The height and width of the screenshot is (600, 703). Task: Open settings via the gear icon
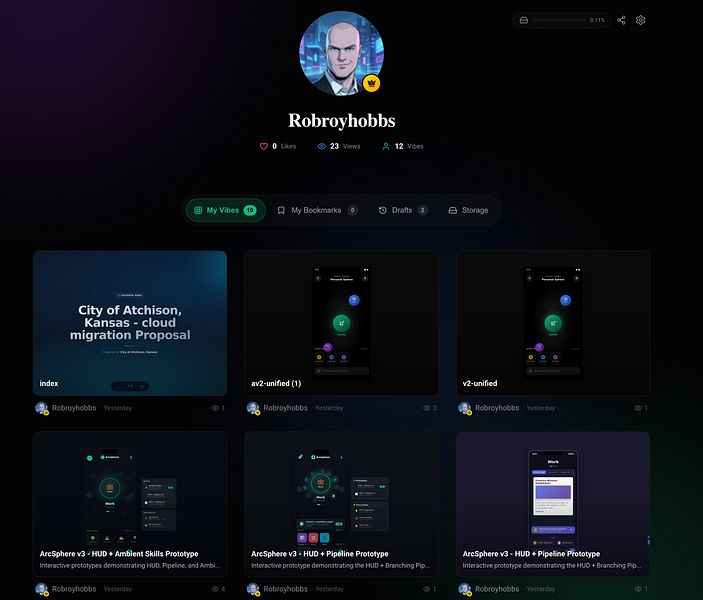640,20
